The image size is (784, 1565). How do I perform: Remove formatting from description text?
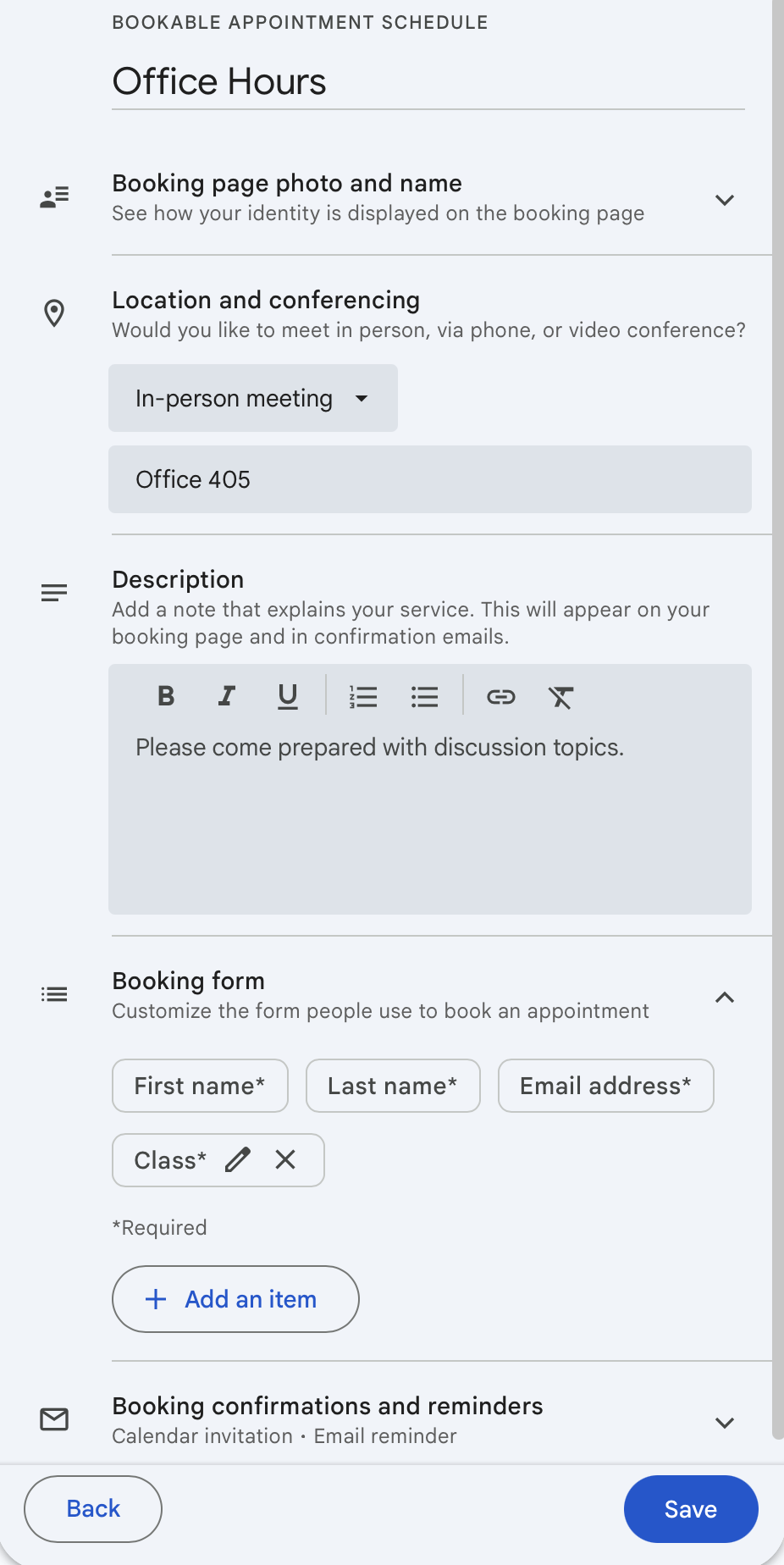click(560, 697)
